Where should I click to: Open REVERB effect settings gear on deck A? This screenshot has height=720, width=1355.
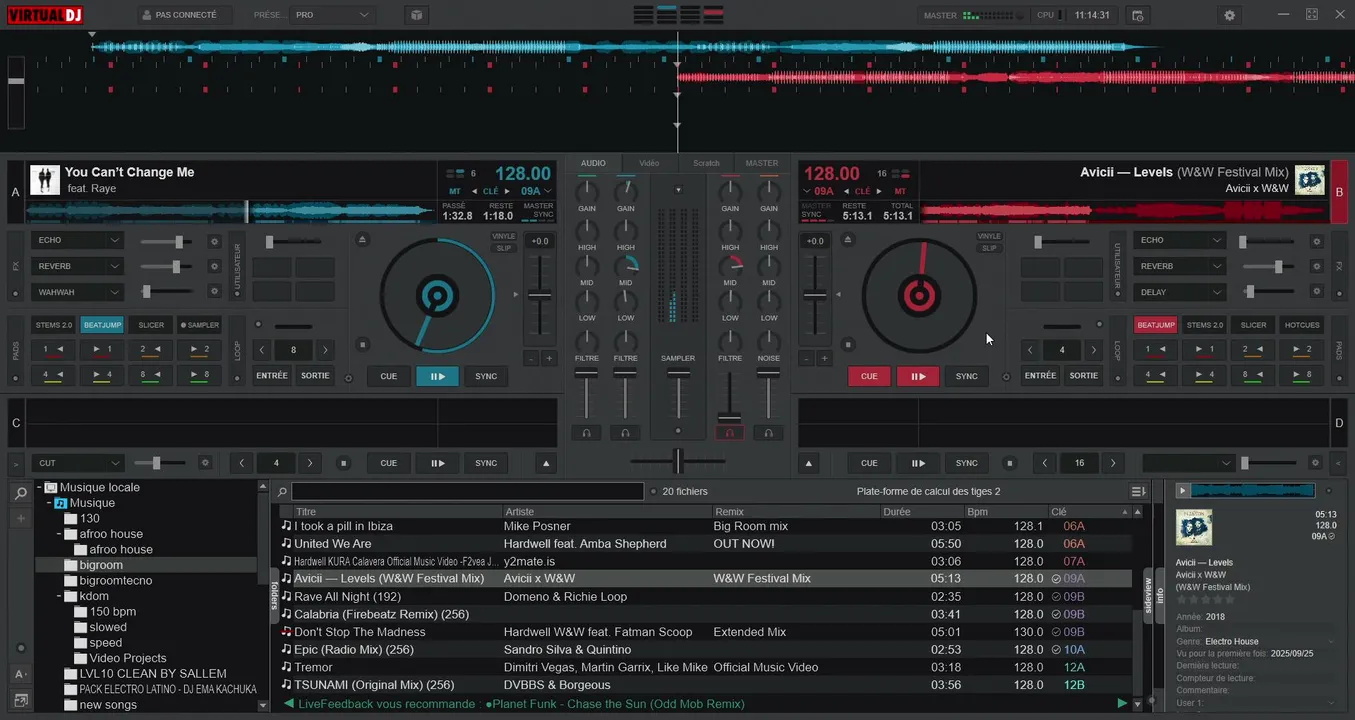click(213, 267)
